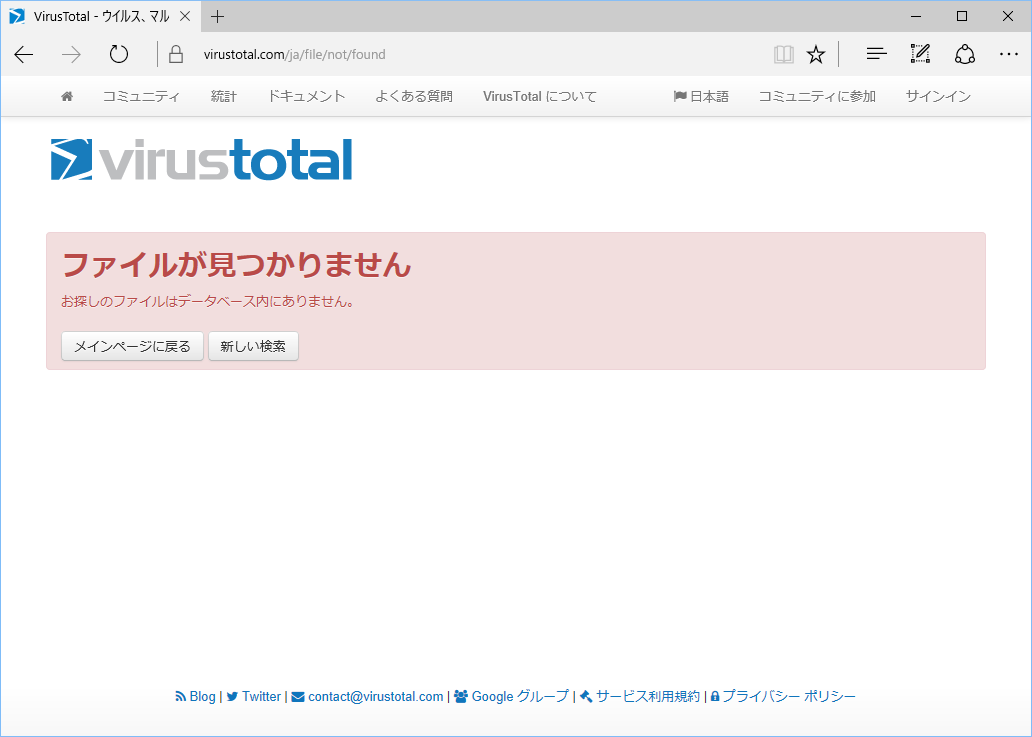Click the padlock security icon in address bar
The width and height of the screenshot is (1032, 737).
[x=176, y=54]
